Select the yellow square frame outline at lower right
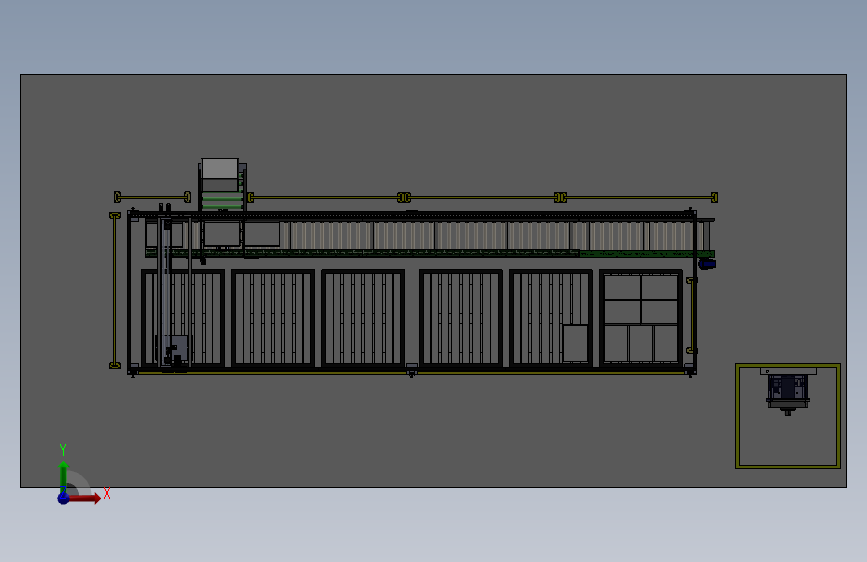Screen dimensions: 867x562 (788, 416)
